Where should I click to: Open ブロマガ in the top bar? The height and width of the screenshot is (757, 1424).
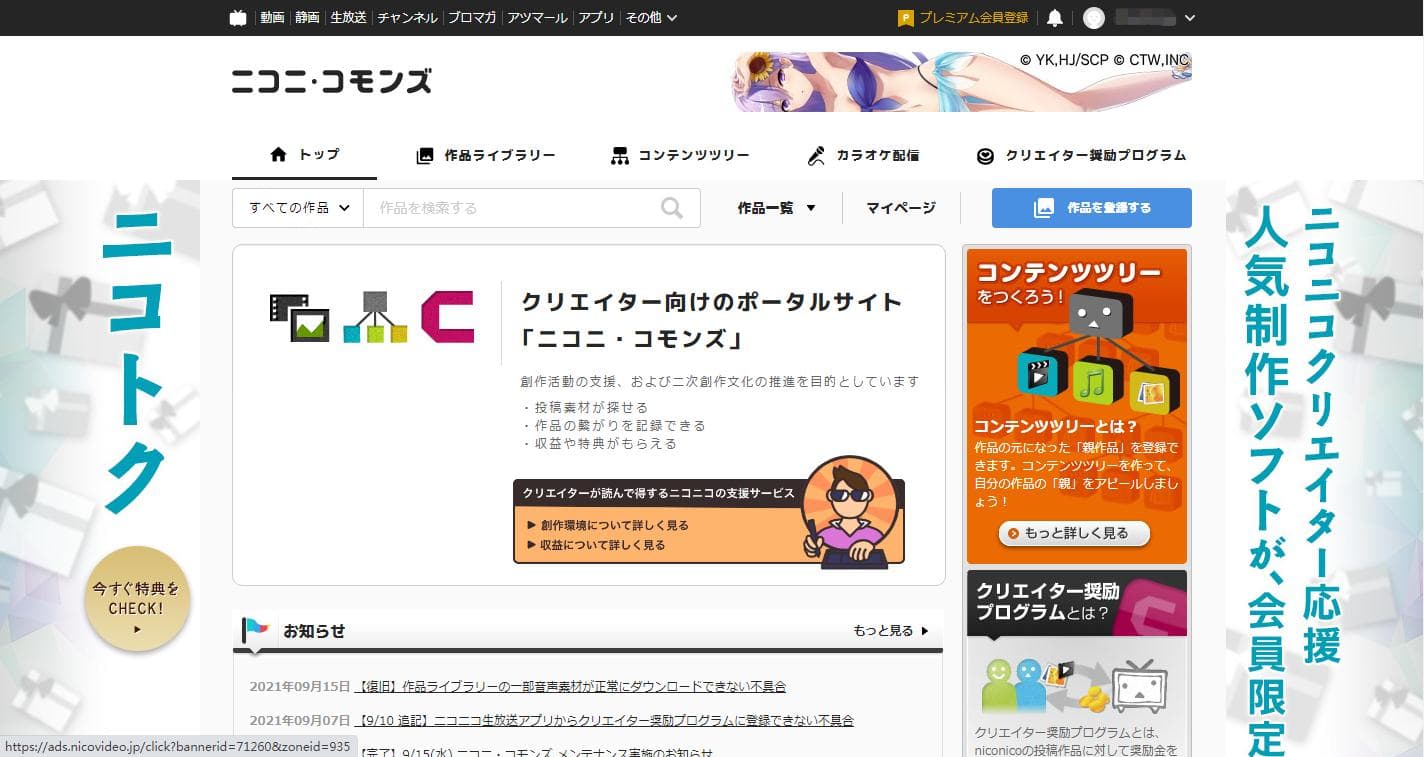click(x=472, y=17)
